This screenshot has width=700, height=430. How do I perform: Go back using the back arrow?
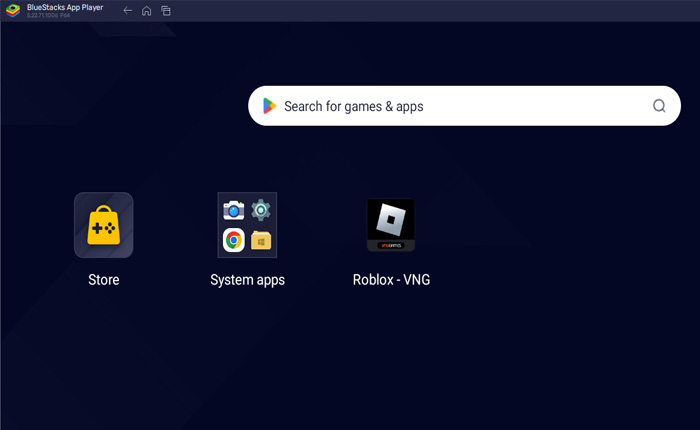tap(128, 11)
